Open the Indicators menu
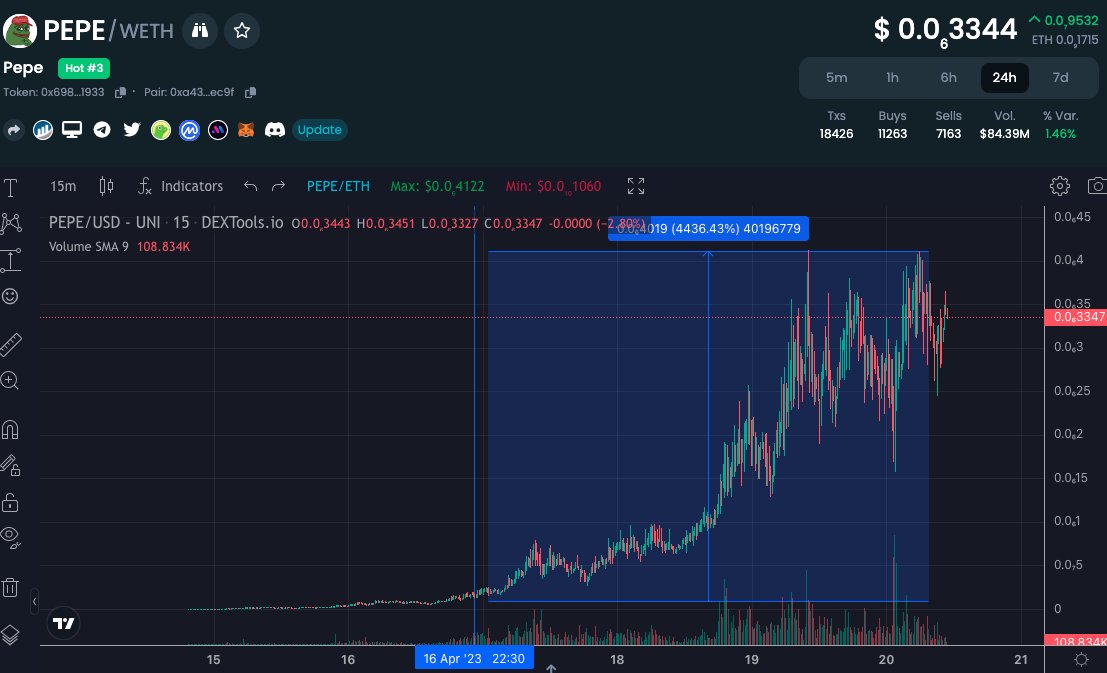 180,186
